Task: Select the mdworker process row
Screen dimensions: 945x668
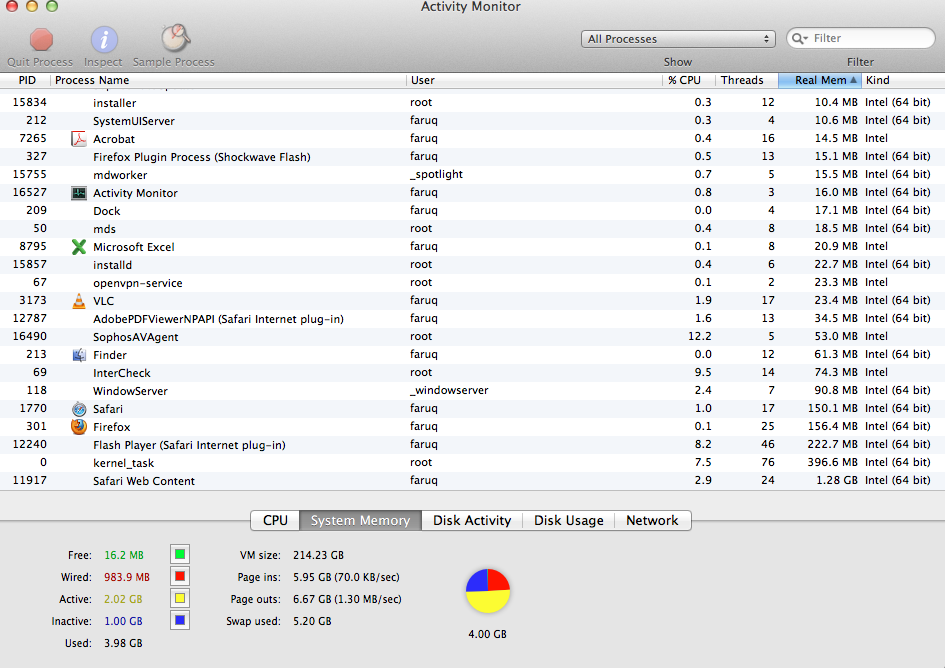Action: click(x=472, y=175)
